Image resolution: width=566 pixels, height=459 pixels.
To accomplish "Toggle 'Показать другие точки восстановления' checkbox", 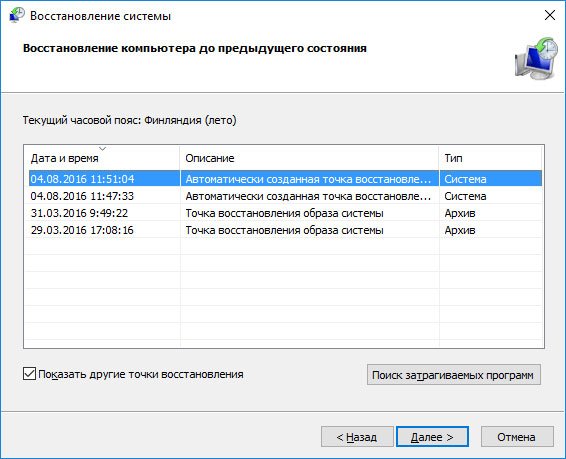I will [29, 374].
